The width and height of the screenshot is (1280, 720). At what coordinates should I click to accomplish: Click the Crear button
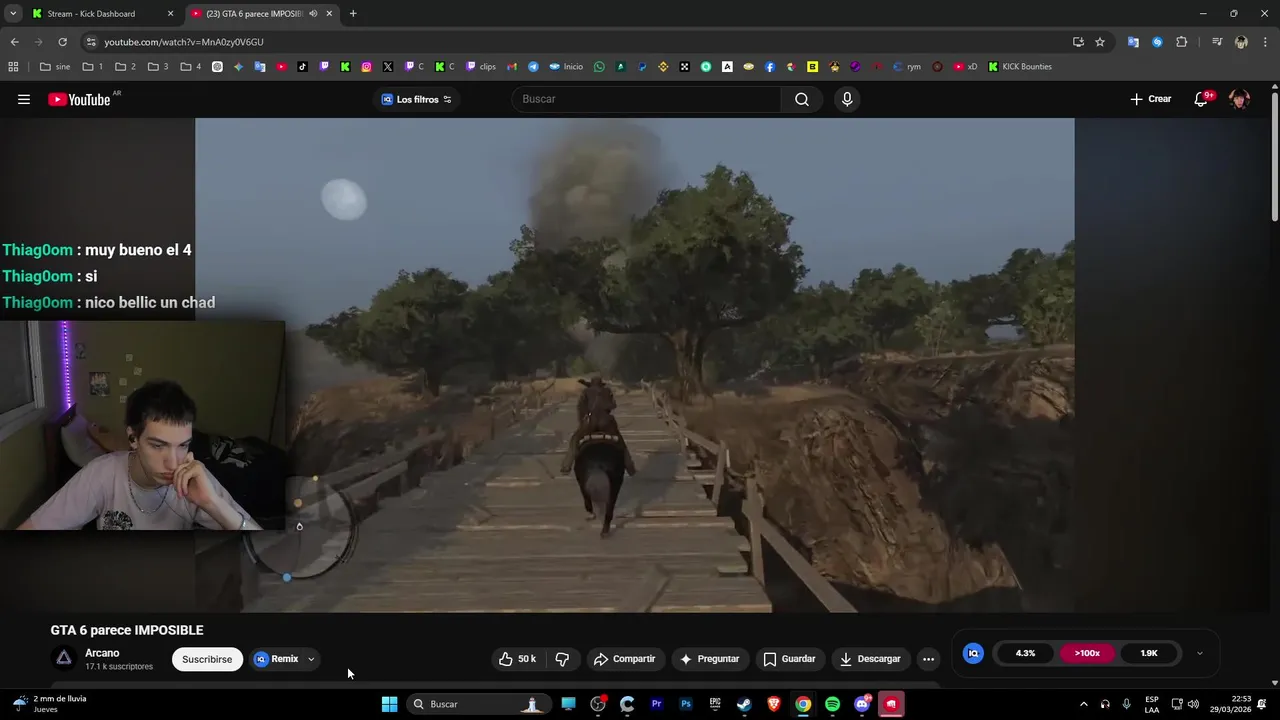(x=1150, y=99)
